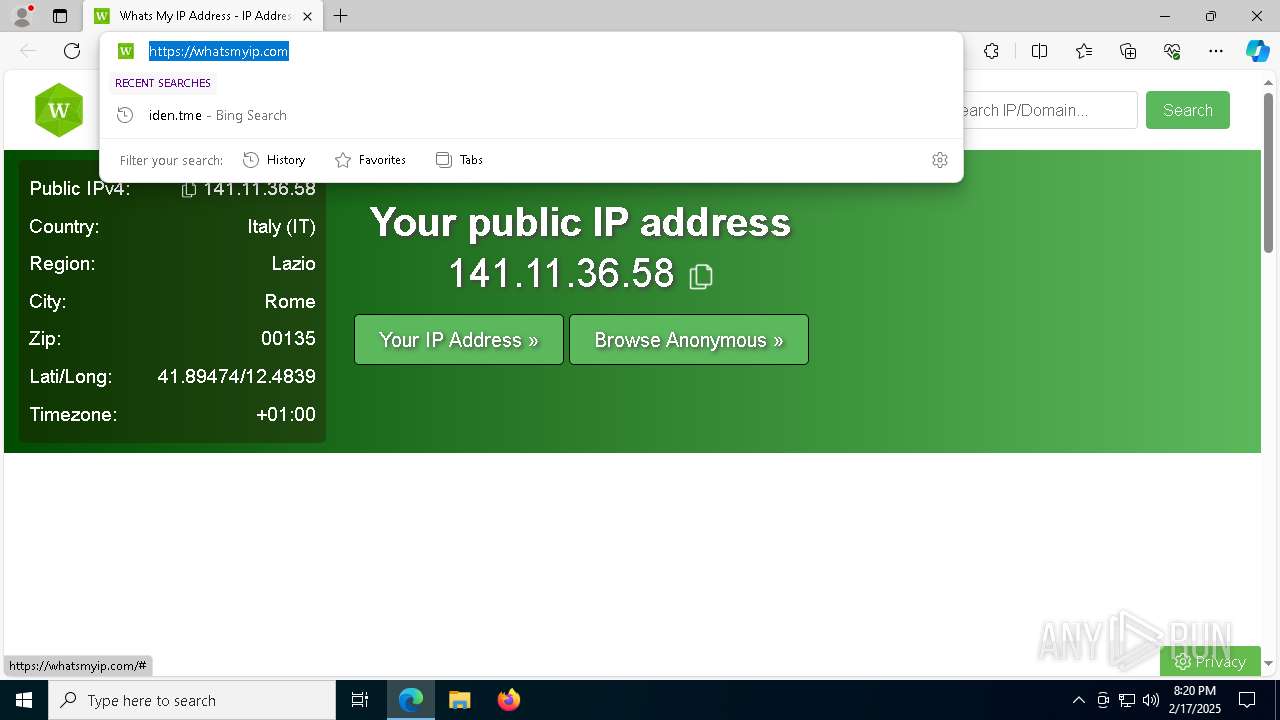1280x720 pixels.
Task: Click the Search IP/Domain input field
Action: pyautogui.click(x=1050, y=110)
